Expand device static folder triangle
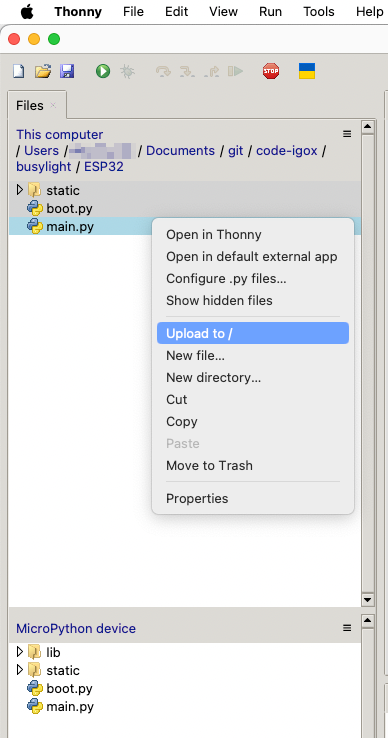This screenshot has height=738, width=388. (19, 669)
